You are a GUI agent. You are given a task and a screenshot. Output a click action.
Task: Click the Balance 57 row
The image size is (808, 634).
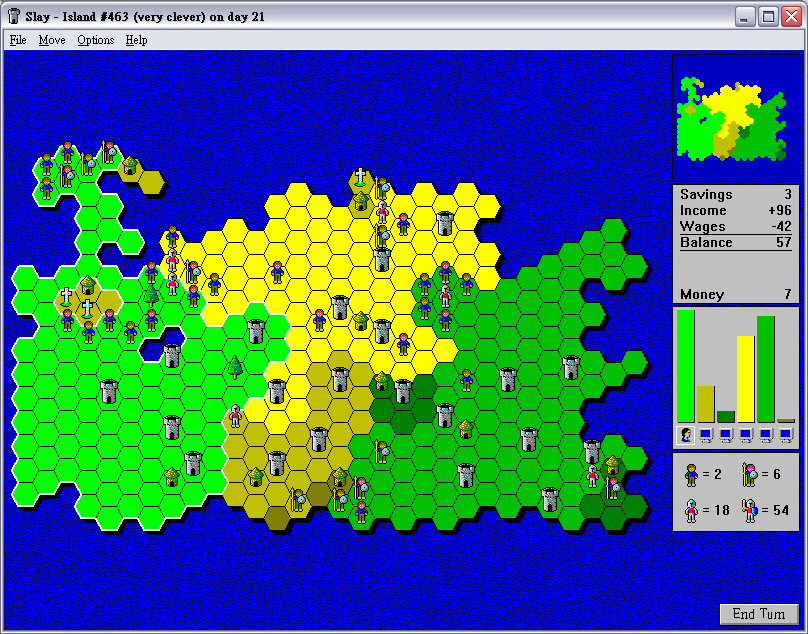coord(735,243)
